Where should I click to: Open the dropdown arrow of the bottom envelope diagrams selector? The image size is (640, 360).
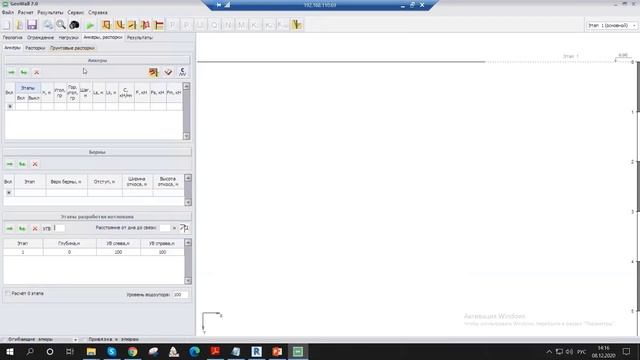76,340
